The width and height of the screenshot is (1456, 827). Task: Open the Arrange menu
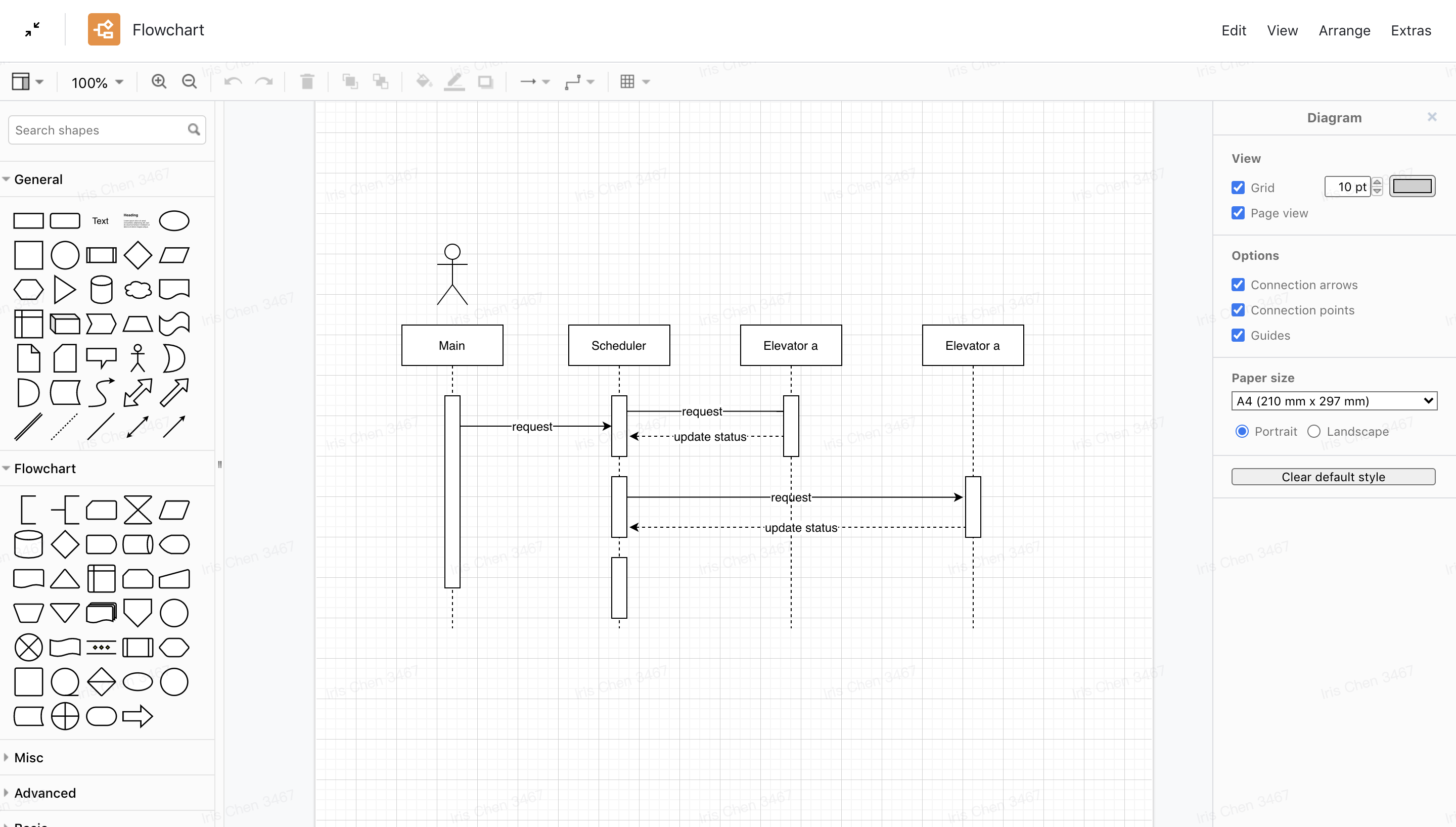1344,30
